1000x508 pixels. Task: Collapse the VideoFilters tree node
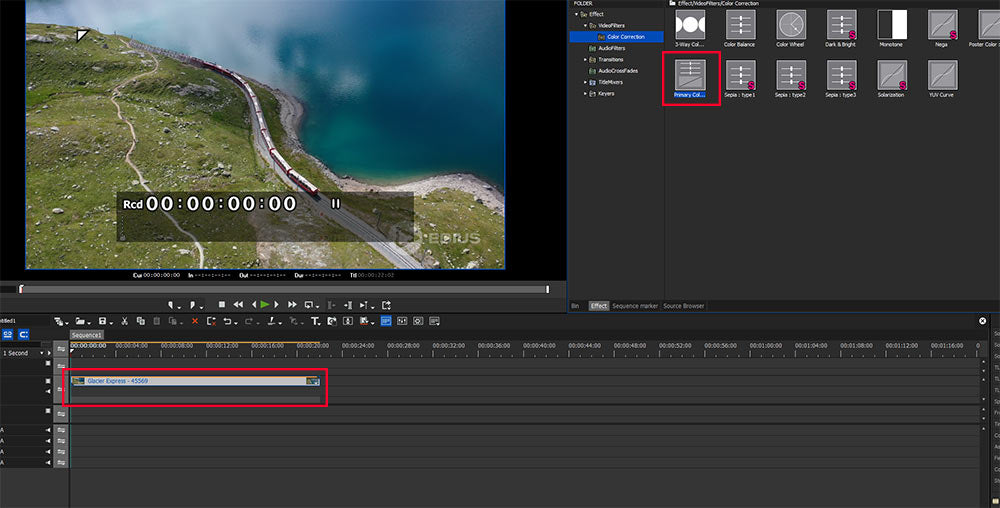tap(586, 25)
